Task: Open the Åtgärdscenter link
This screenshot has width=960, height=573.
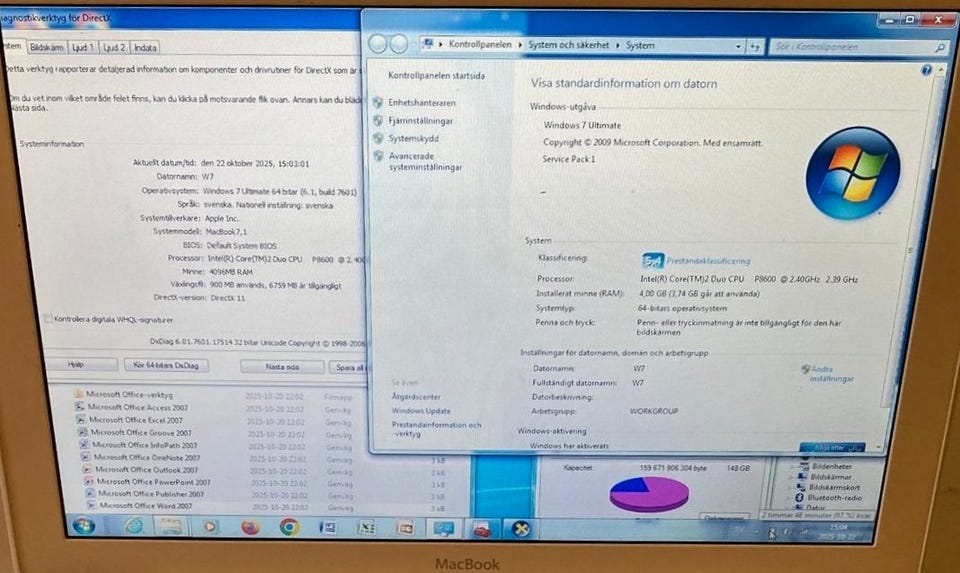Action: pos(416,397)
